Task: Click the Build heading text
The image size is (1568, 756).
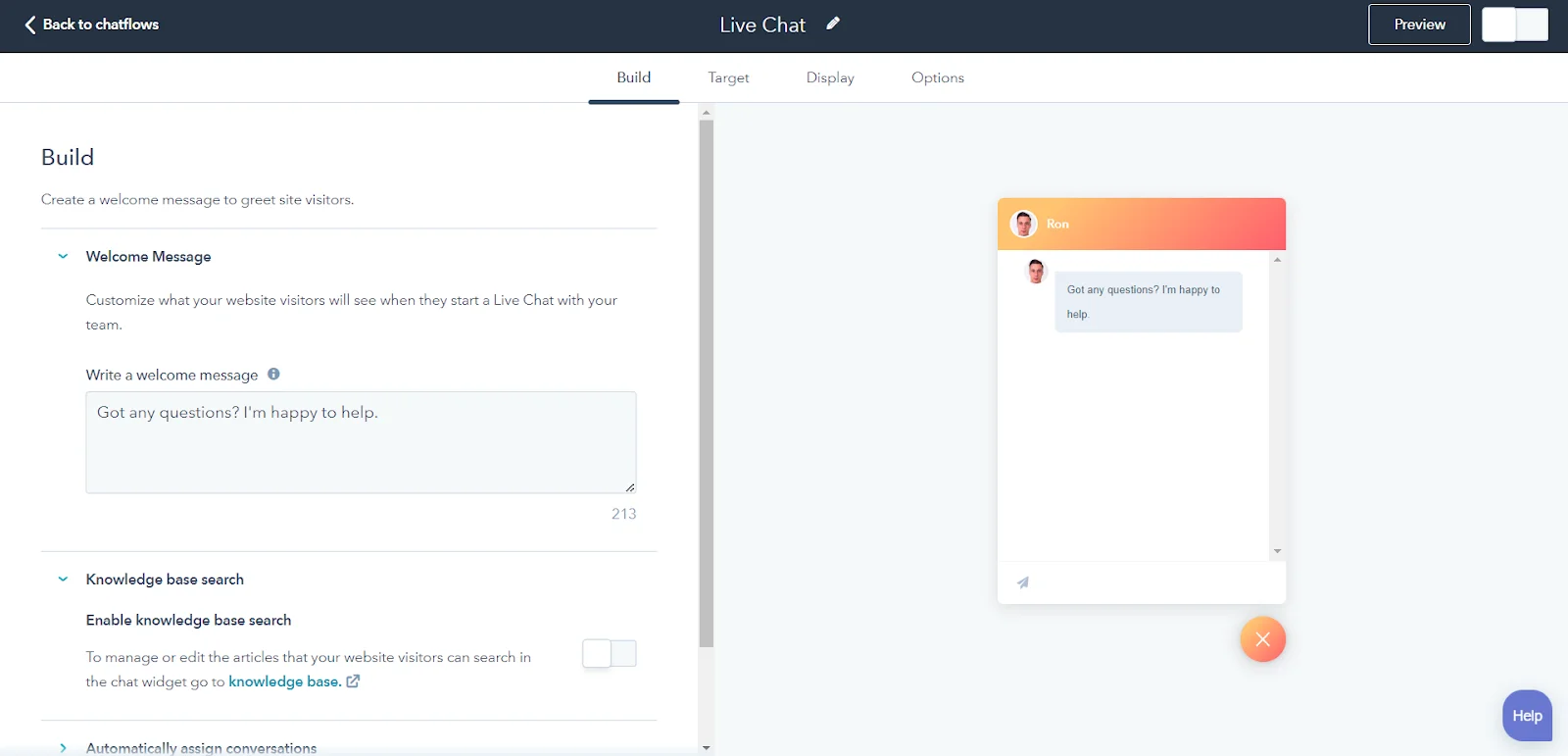Action: coord(68,157)
